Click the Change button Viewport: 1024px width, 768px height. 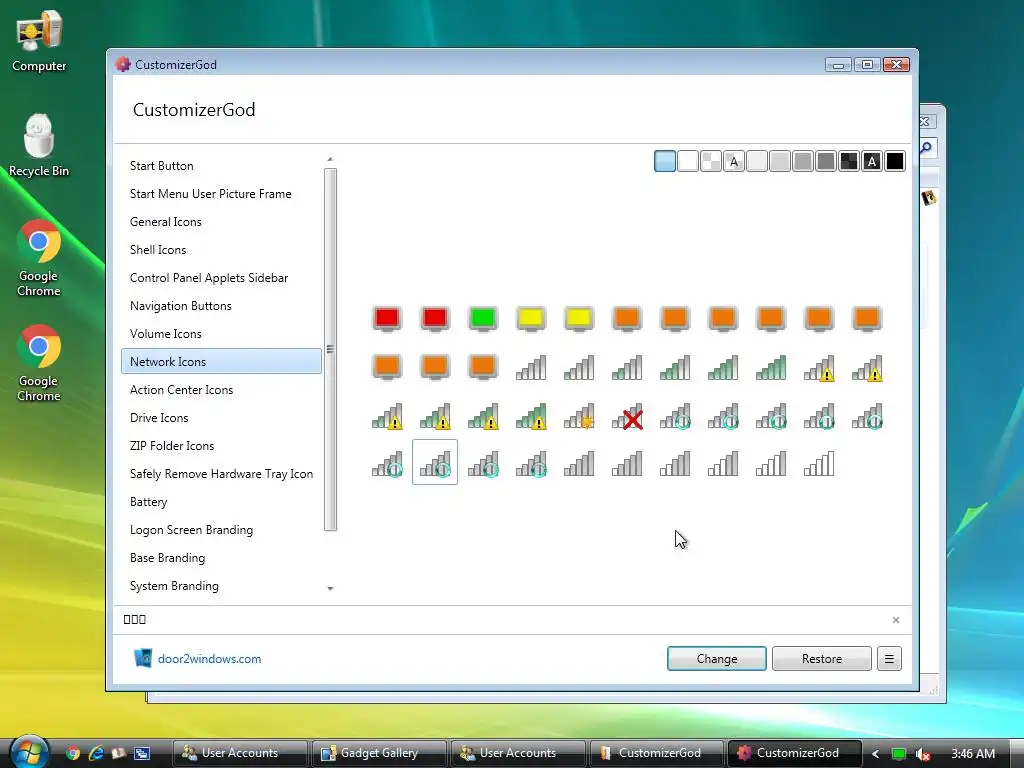coord(716,659)
